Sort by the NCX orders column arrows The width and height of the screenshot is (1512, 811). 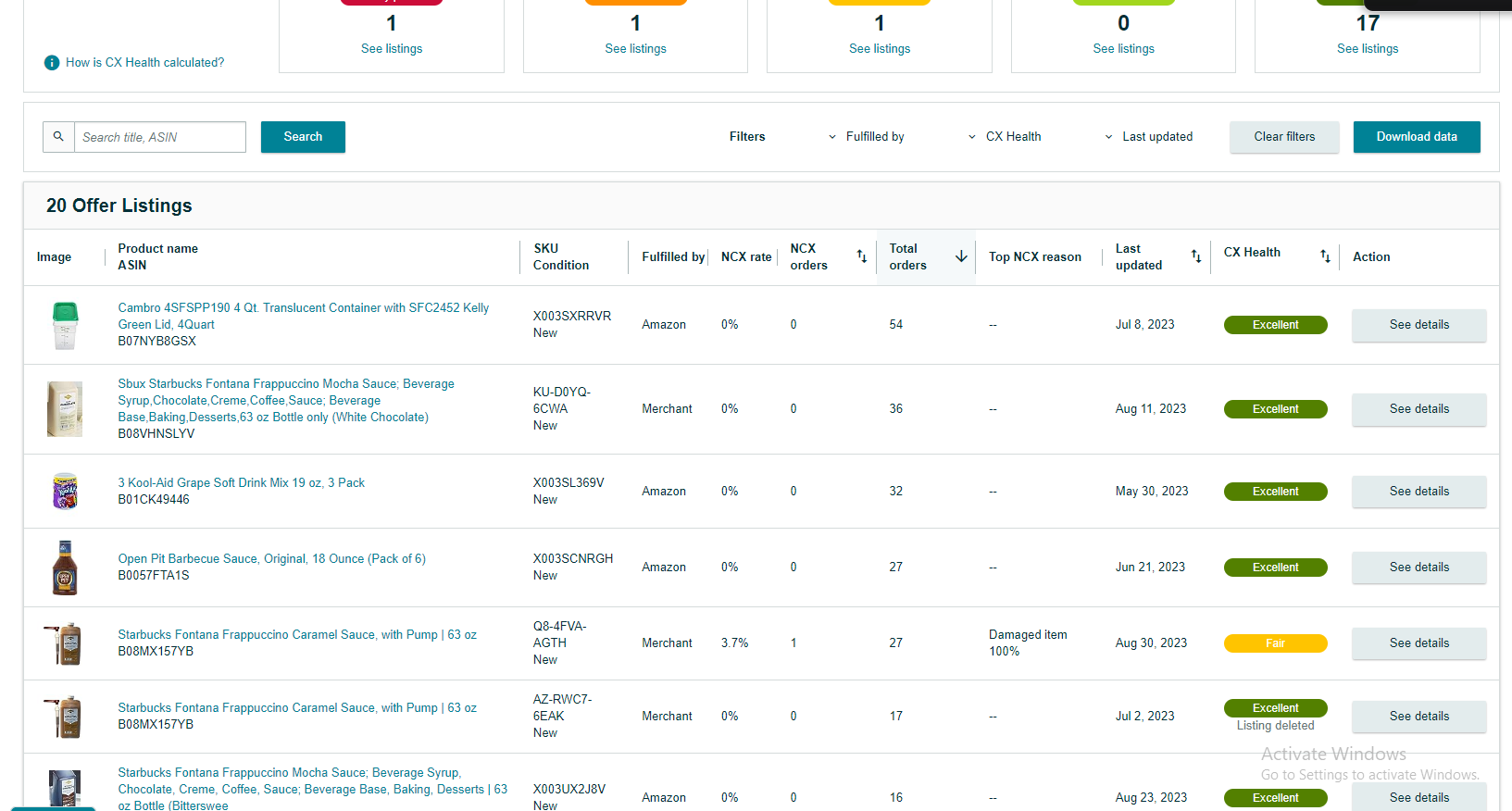[861, 256]
